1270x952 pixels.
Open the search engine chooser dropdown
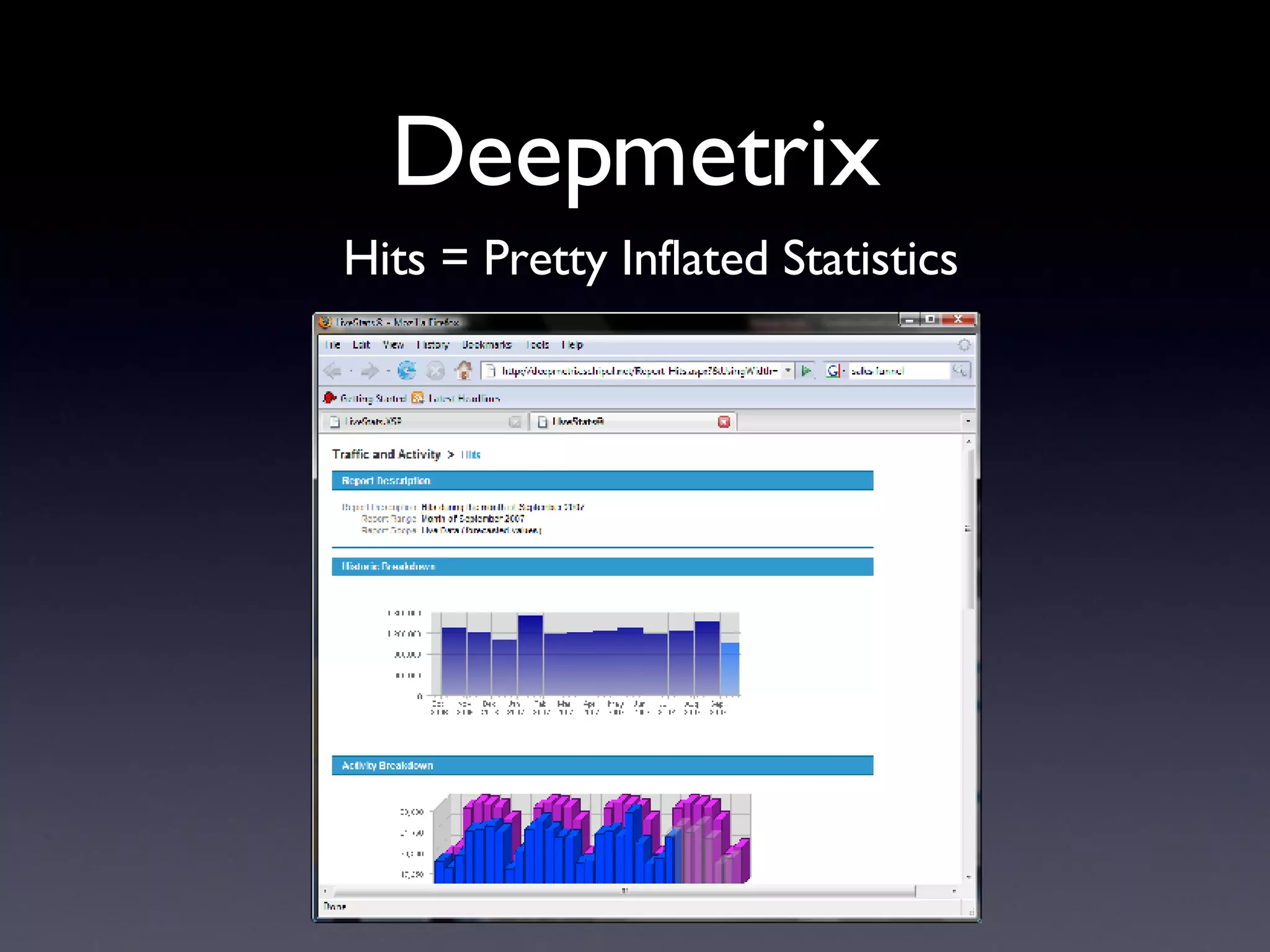point(844,371)
